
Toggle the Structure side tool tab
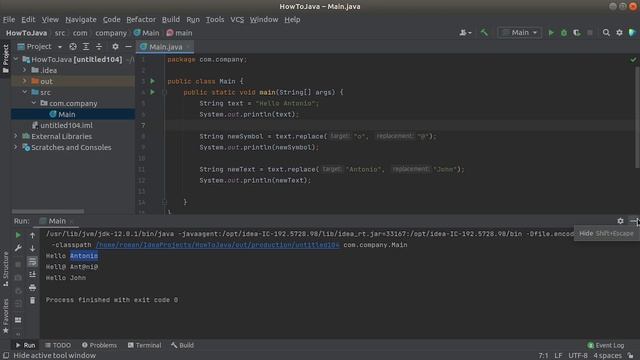pyautogui.click(x=5, y=269)
